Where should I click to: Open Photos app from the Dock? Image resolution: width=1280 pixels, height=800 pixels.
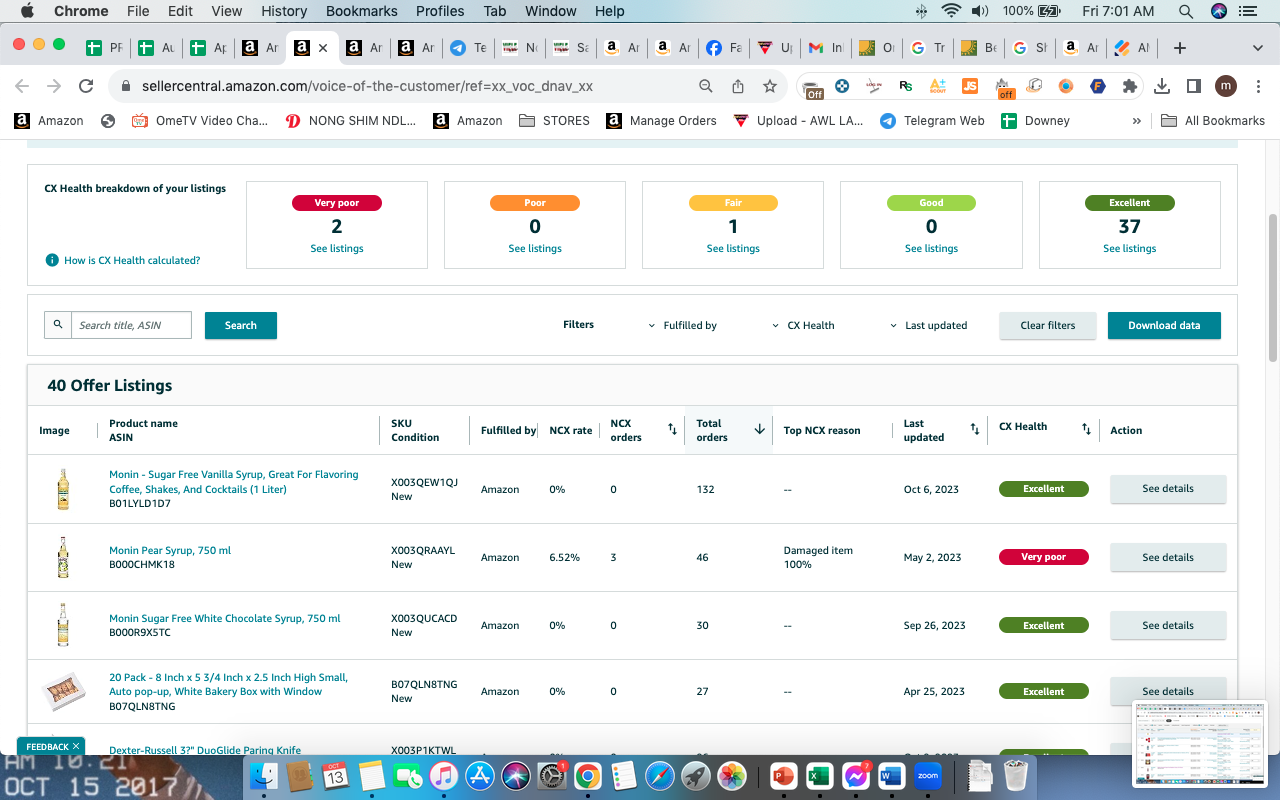click(x=732, y=775)
